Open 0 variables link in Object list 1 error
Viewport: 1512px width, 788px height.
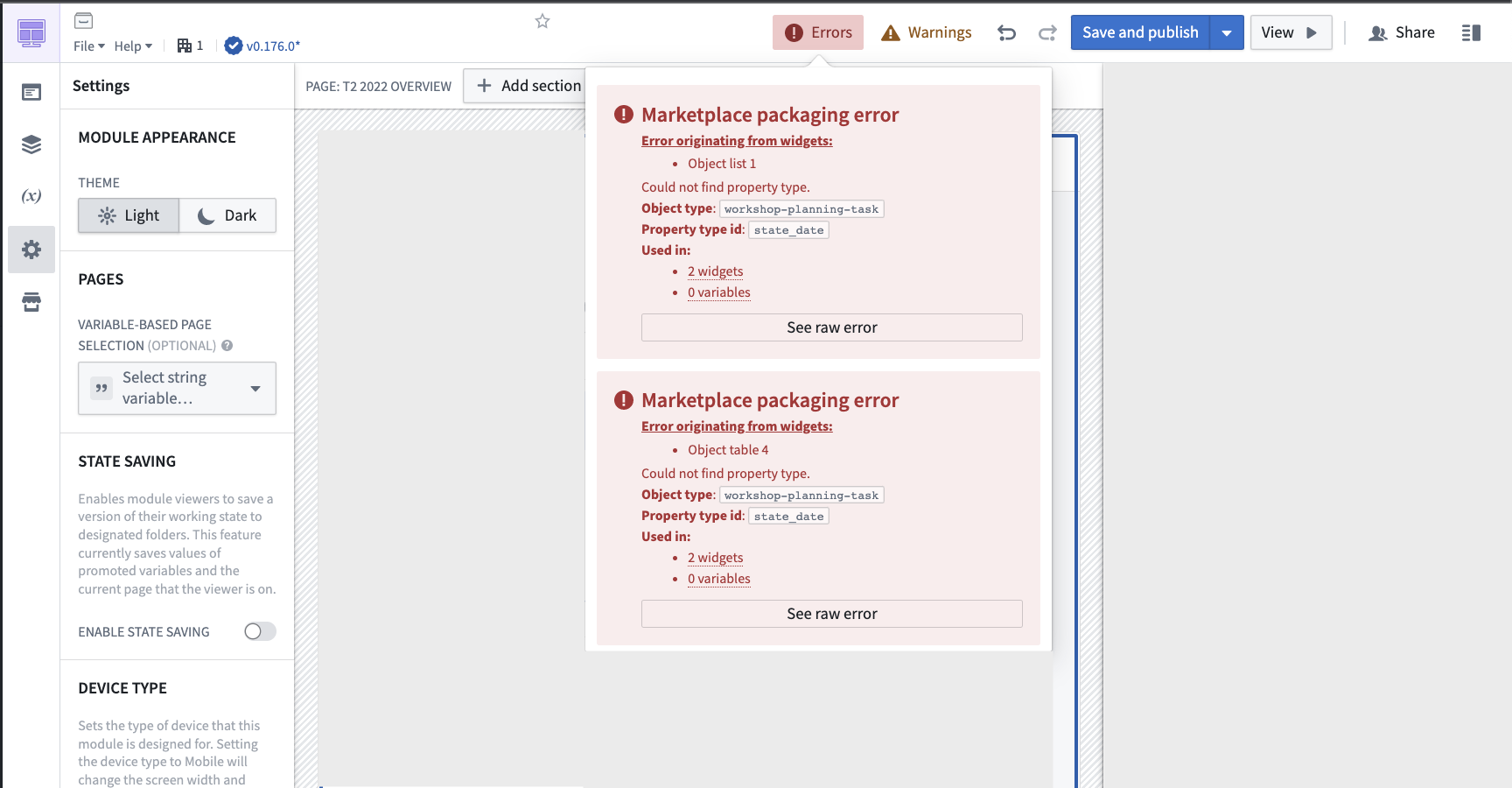[719, 292]
